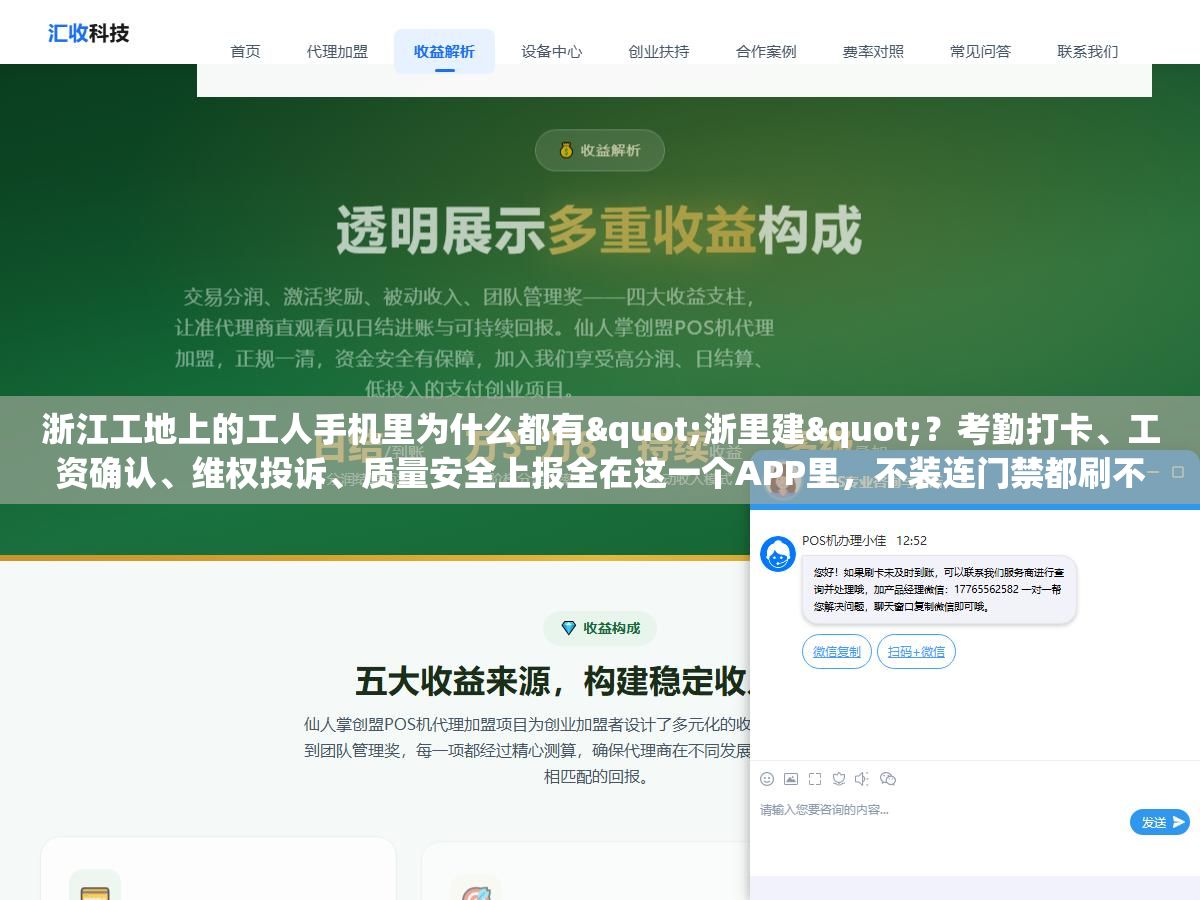Click the 扫码+微信 button in chat
The height and width of the screenshot is (900, 1200).
(x=916, y=652)
